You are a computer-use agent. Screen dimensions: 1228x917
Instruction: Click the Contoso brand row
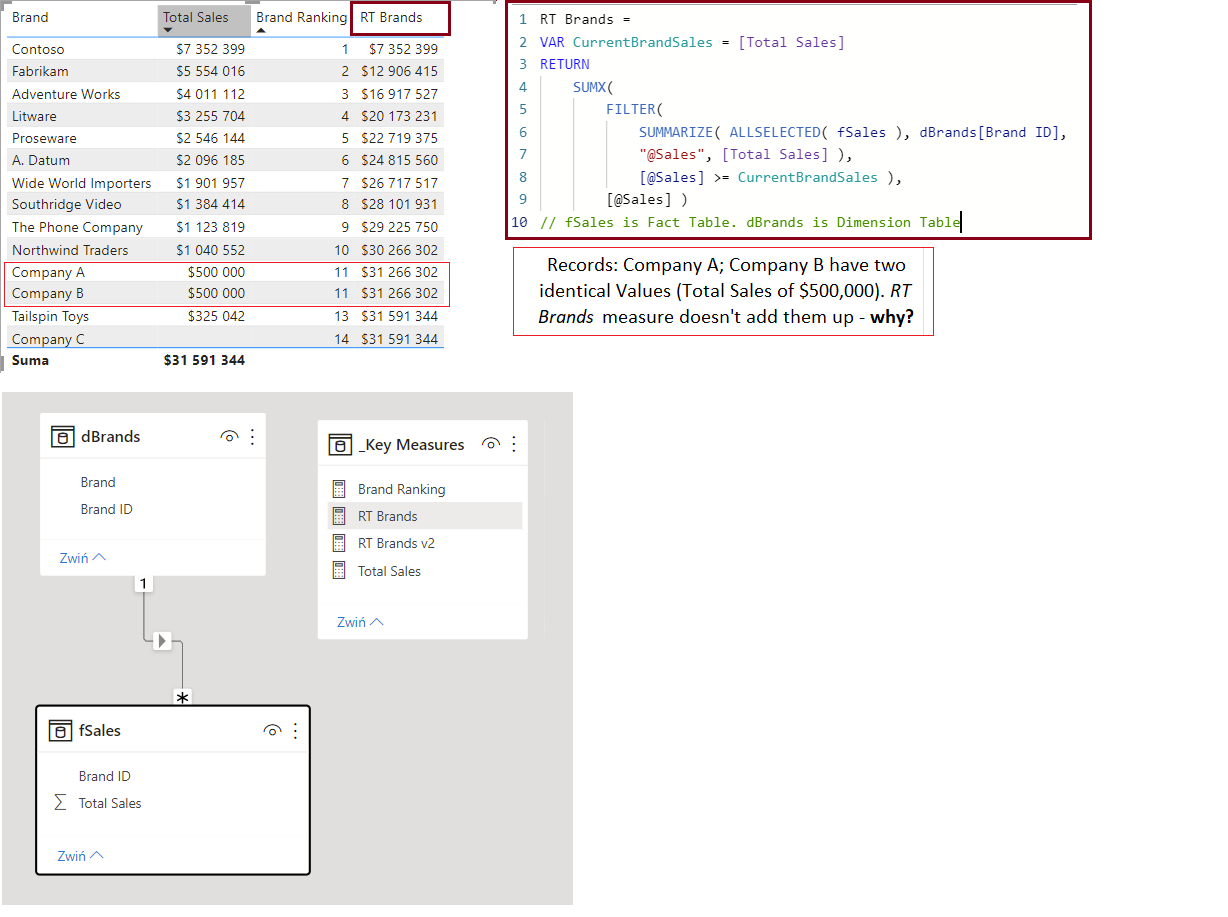pos(226,49)
